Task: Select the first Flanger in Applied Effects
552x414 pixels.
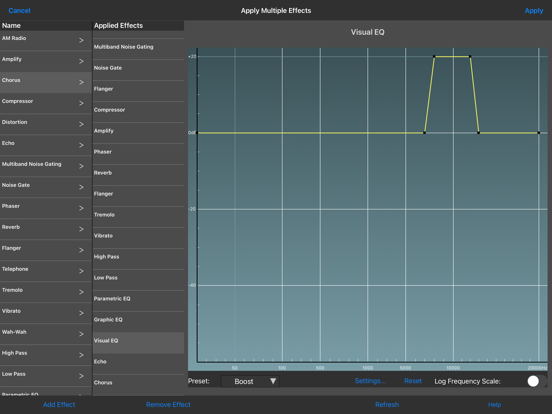Action: pos(138,91)
